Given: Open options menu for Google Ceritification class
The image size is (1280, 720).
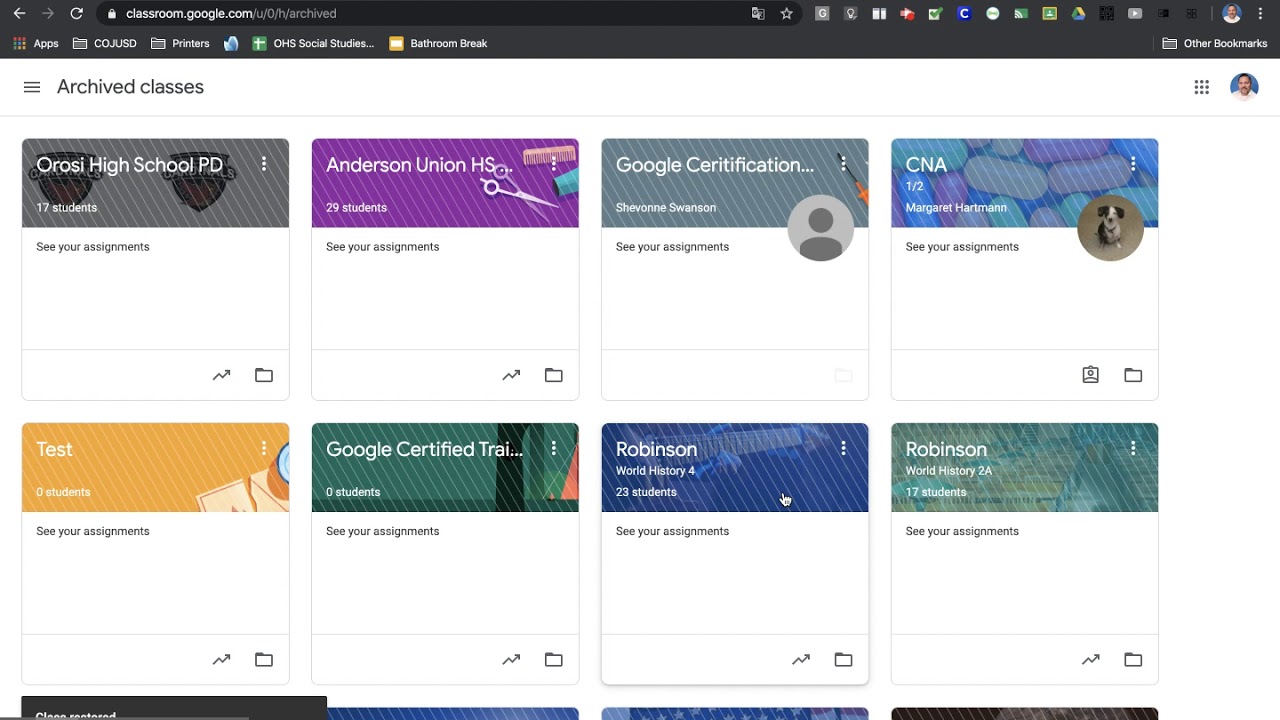Looking at the screenshot, I should pos(843,164).
